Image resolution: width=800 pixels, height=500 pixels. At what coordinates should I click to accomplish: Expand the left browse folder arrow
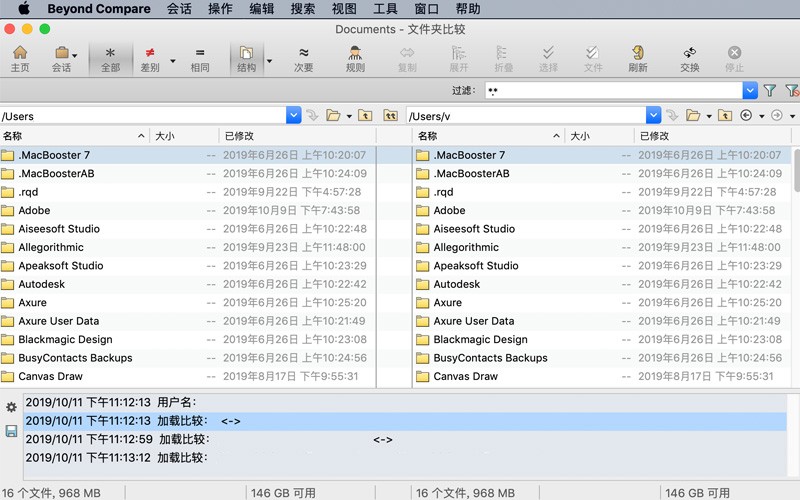[349, 117]
